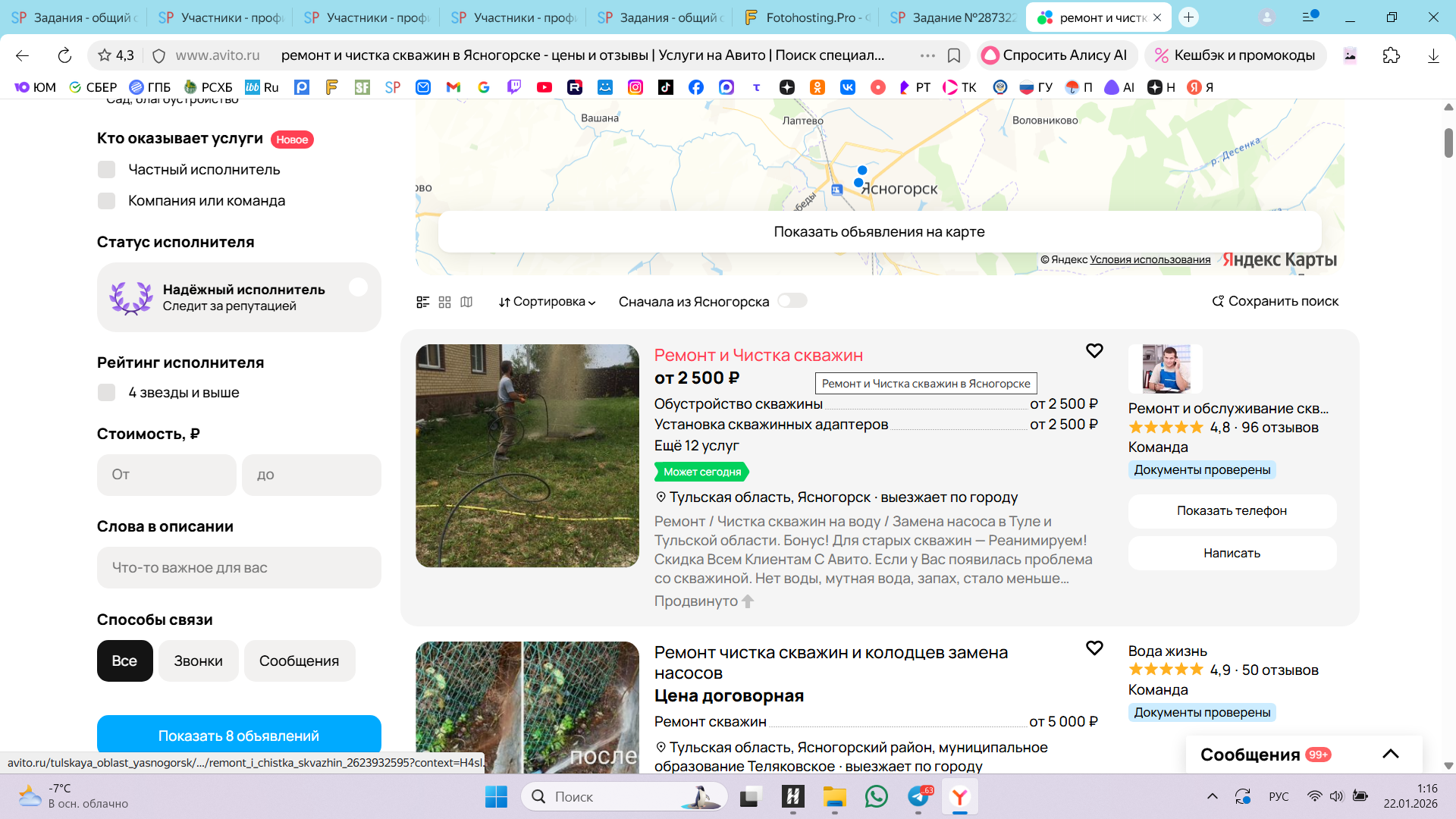Toggle the Надёжный исполнитель switch
The width and height of the screenshot is (1456, 819).
pyautogui.click(x=358, y=287)
